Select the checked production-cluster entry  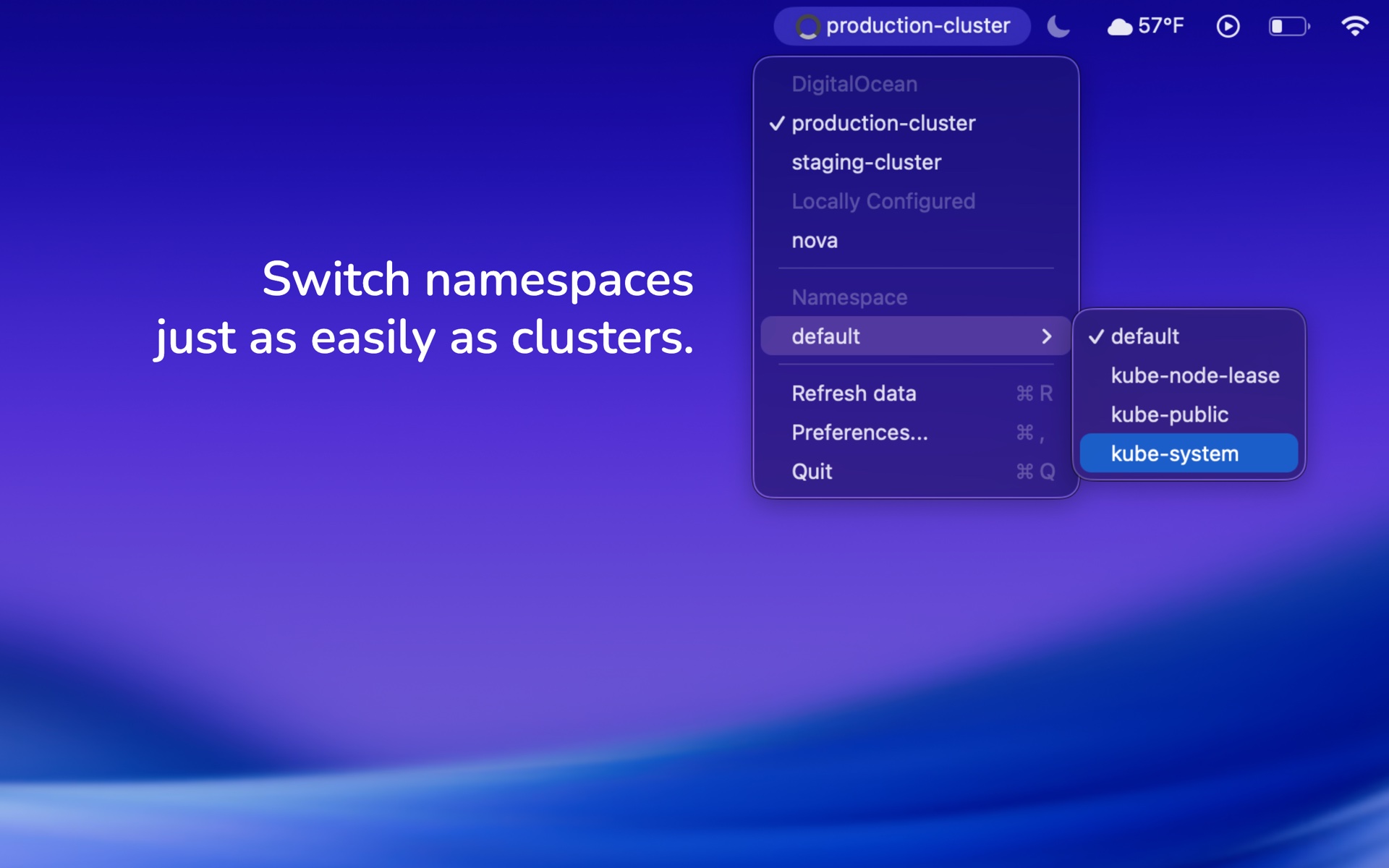(916, 123)
